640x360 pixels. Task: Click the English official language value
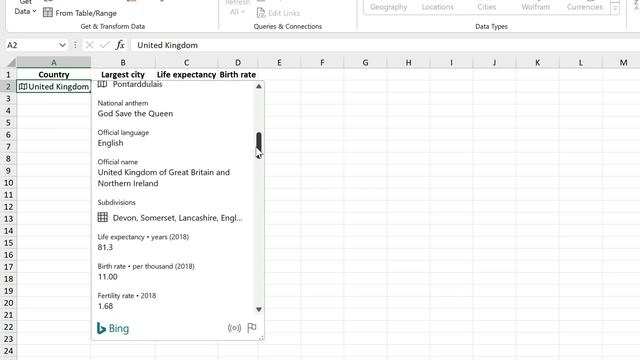click(x=110, y=143)
